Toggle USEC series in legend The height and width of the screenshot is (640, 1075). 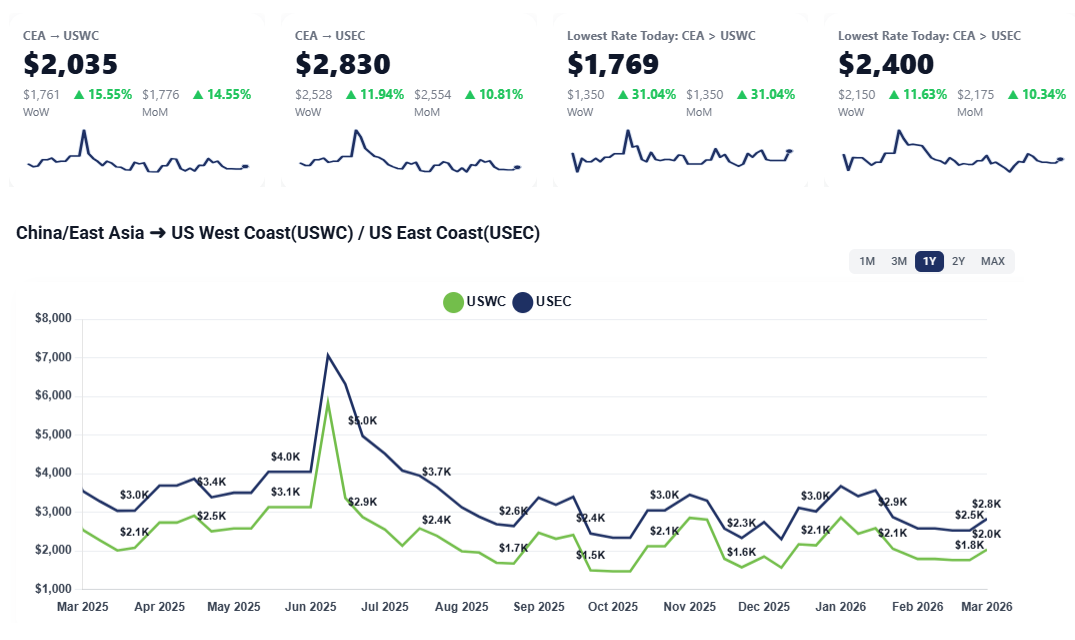(553, 302)
